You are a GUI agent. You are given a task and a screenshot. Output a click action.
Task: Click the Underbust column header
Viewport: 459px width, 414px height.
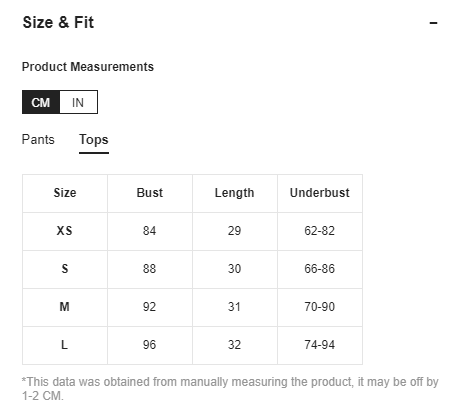(320, 193)
